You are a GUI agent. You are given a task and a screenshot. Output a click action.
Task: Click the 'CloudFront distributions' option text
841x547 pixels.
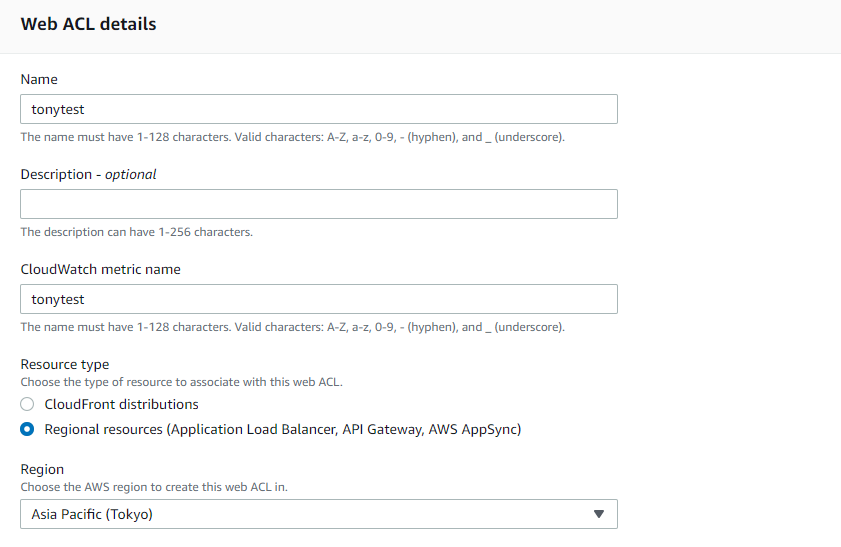coord(121,405)
